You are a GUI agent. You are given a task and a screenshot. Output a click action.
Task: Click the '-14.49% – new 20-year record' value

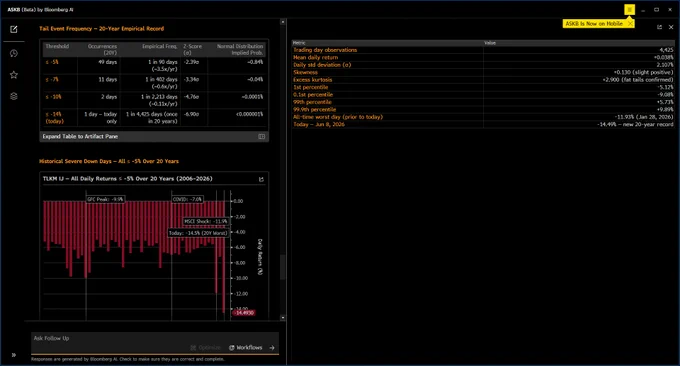pyautogui.click(x=635, y=124)
